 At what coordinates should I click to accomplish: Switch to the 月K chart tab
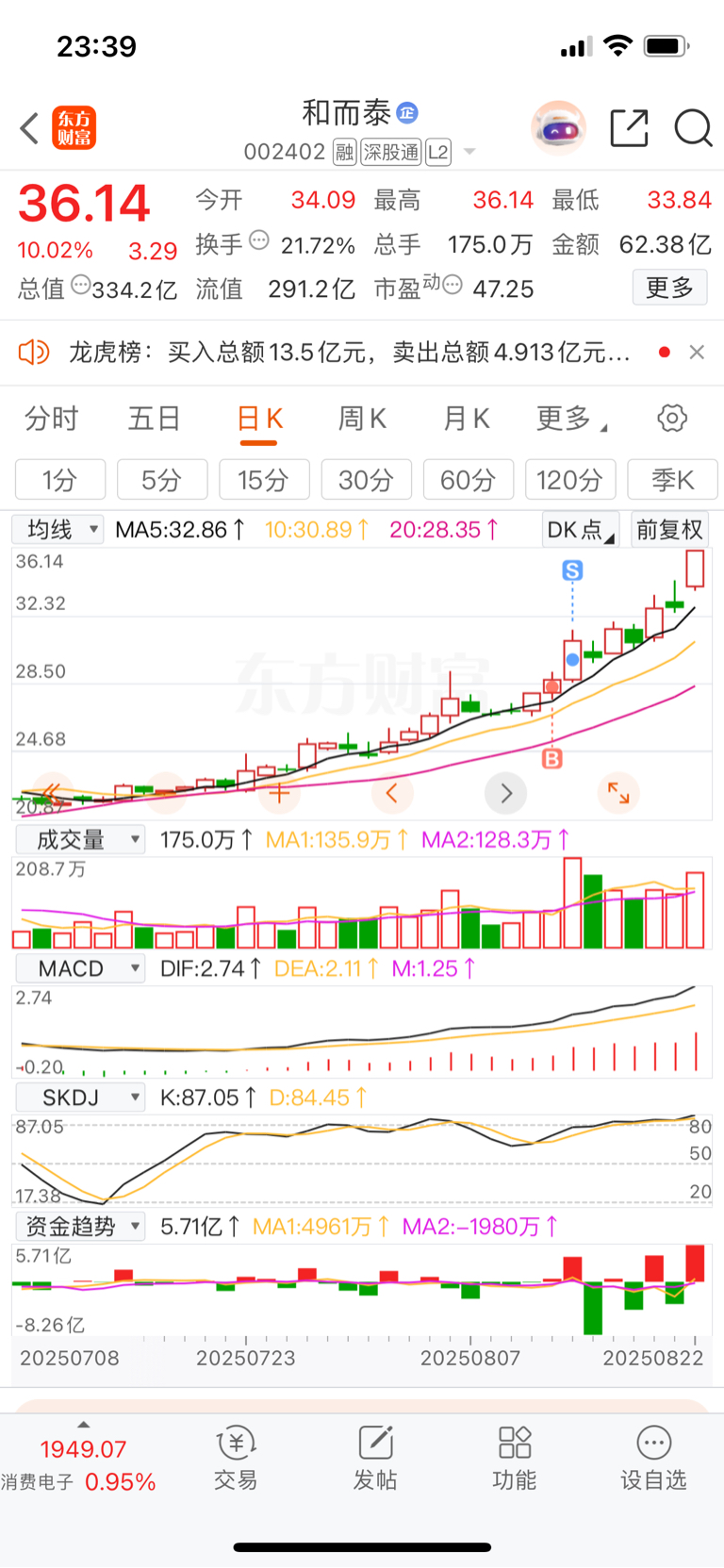tap(466, 419)
